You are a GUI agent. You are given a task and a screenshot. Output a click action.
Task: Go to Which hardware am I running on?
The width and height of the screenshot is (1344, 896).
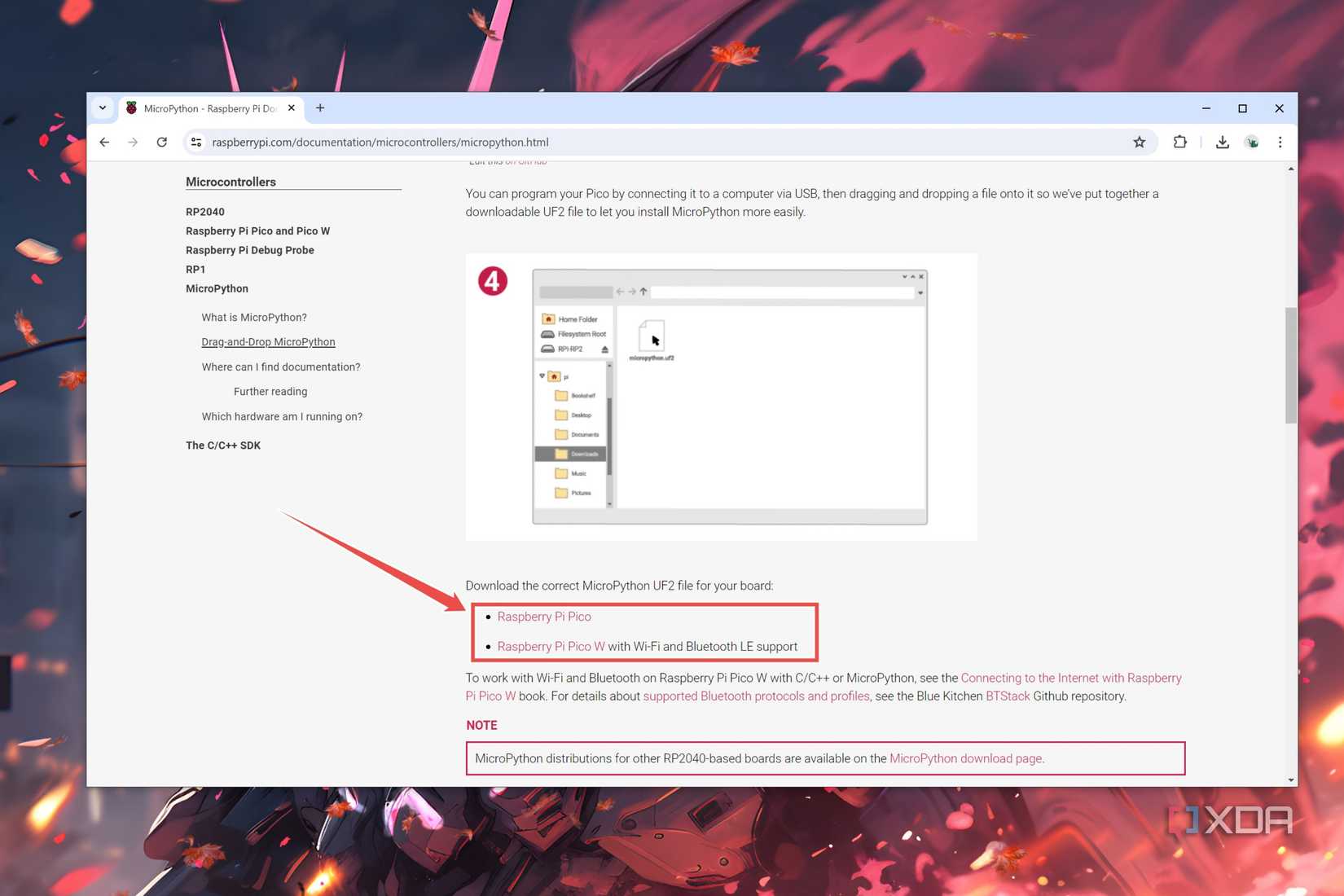pyautogui.click(x=282, y=417)
